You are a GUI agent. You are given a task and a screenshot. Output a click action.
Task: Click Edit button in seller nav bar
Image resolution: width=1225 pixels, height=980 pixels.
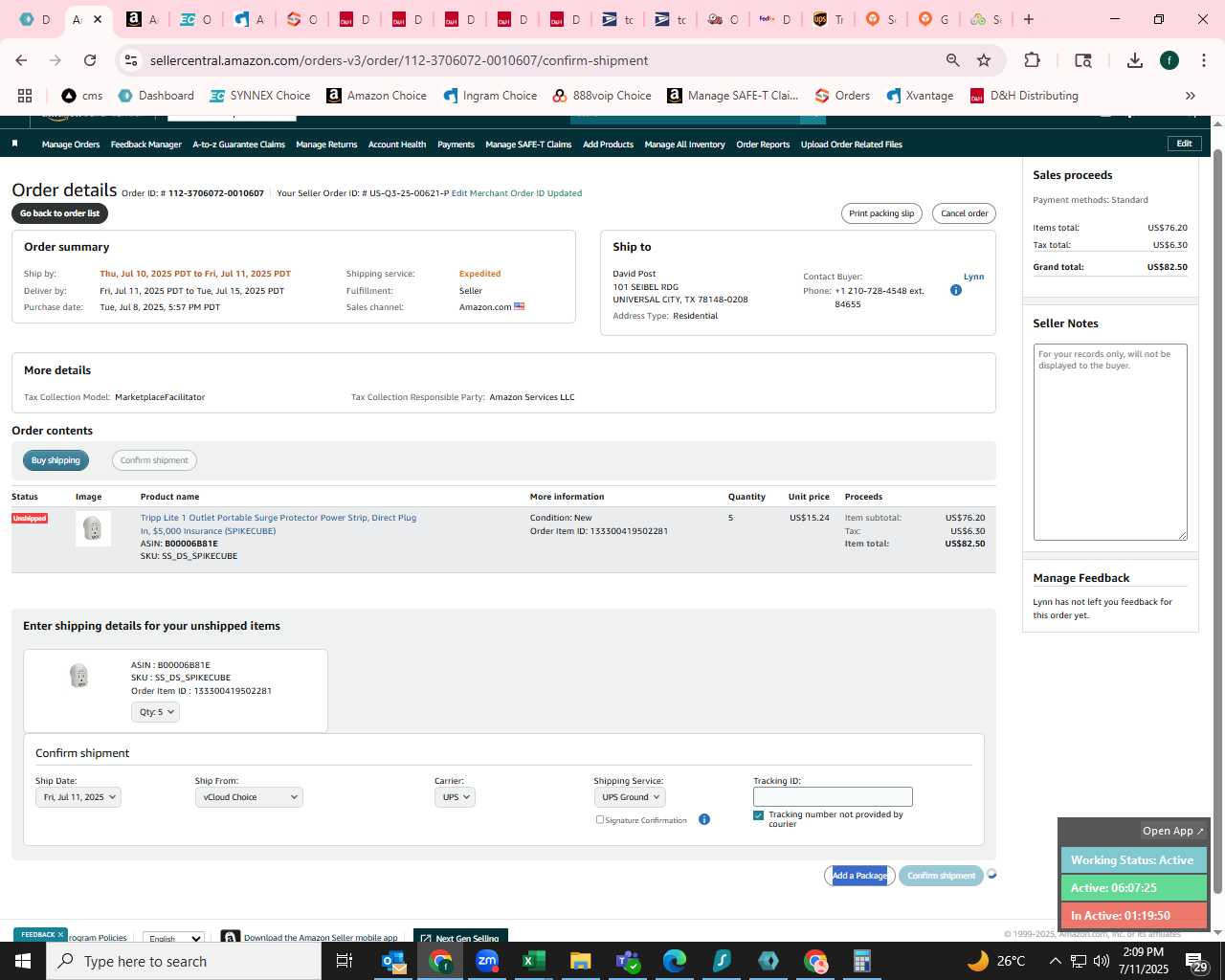click(x=1184, y=144)
